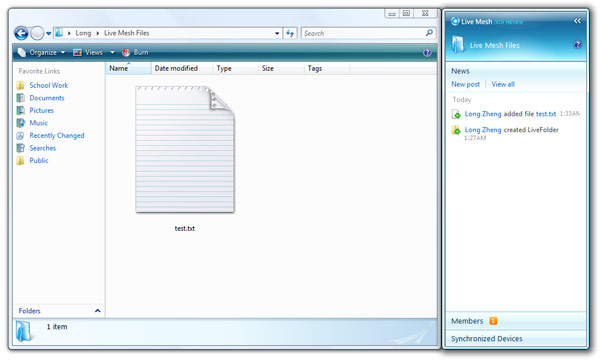Image resolution: width=600 pixels, height=360 pixels.
Task: Create a New post in News
Action: click(465, 84)
